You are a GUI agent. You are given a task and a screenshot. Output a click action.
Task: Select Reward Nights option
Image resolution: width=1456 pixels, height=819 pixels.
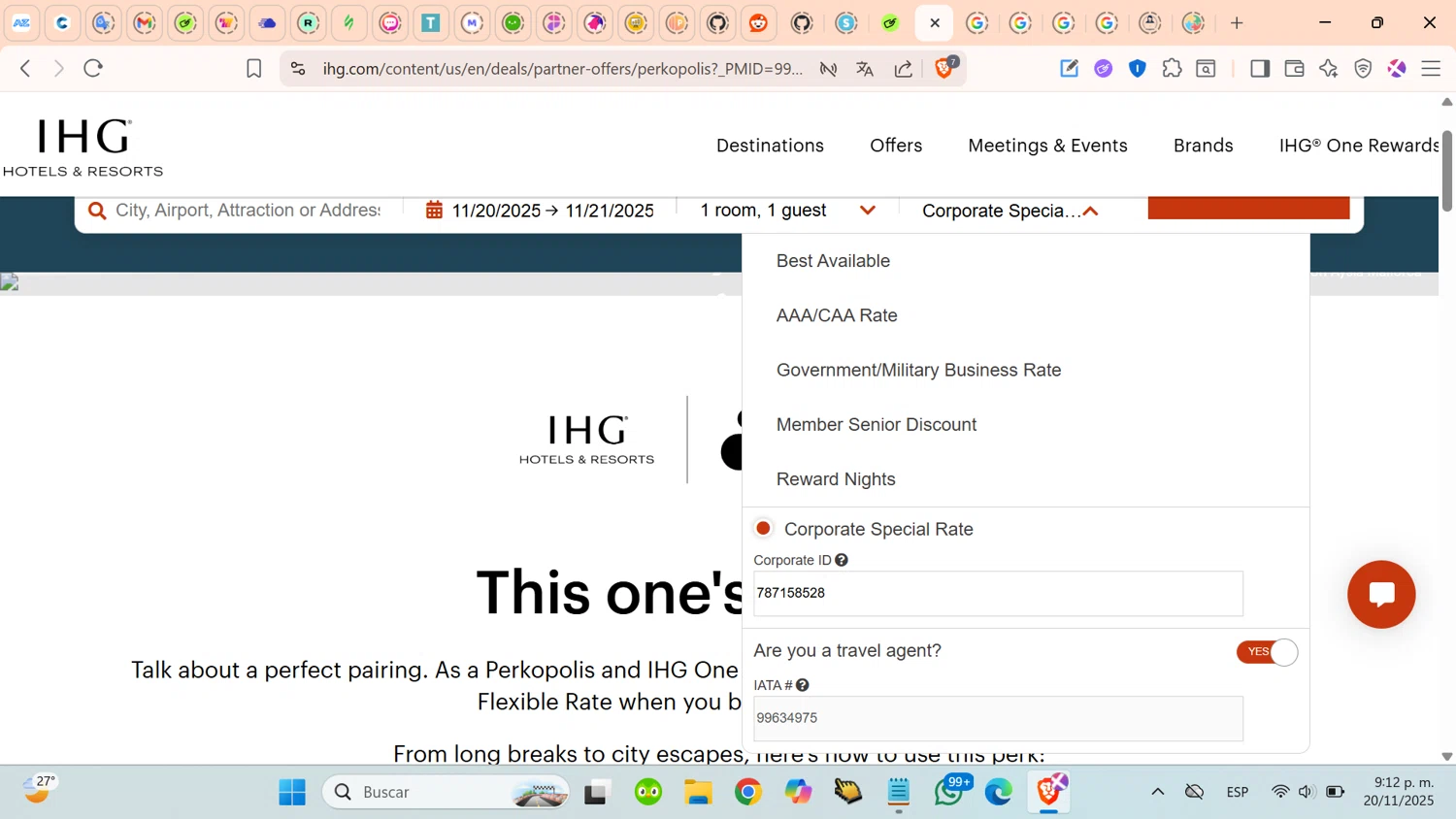point(836,479)
